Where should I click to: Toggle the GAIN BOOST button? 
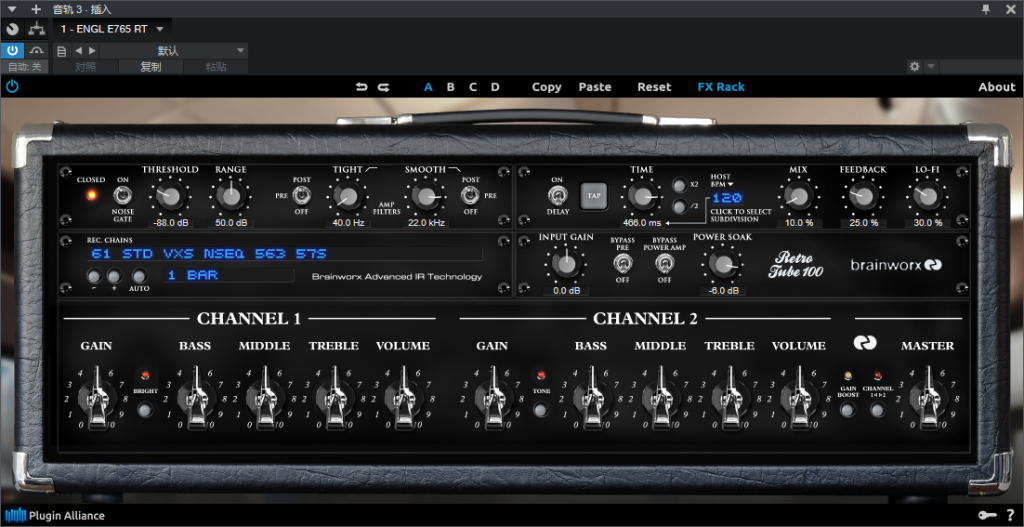tap(848, 410)
